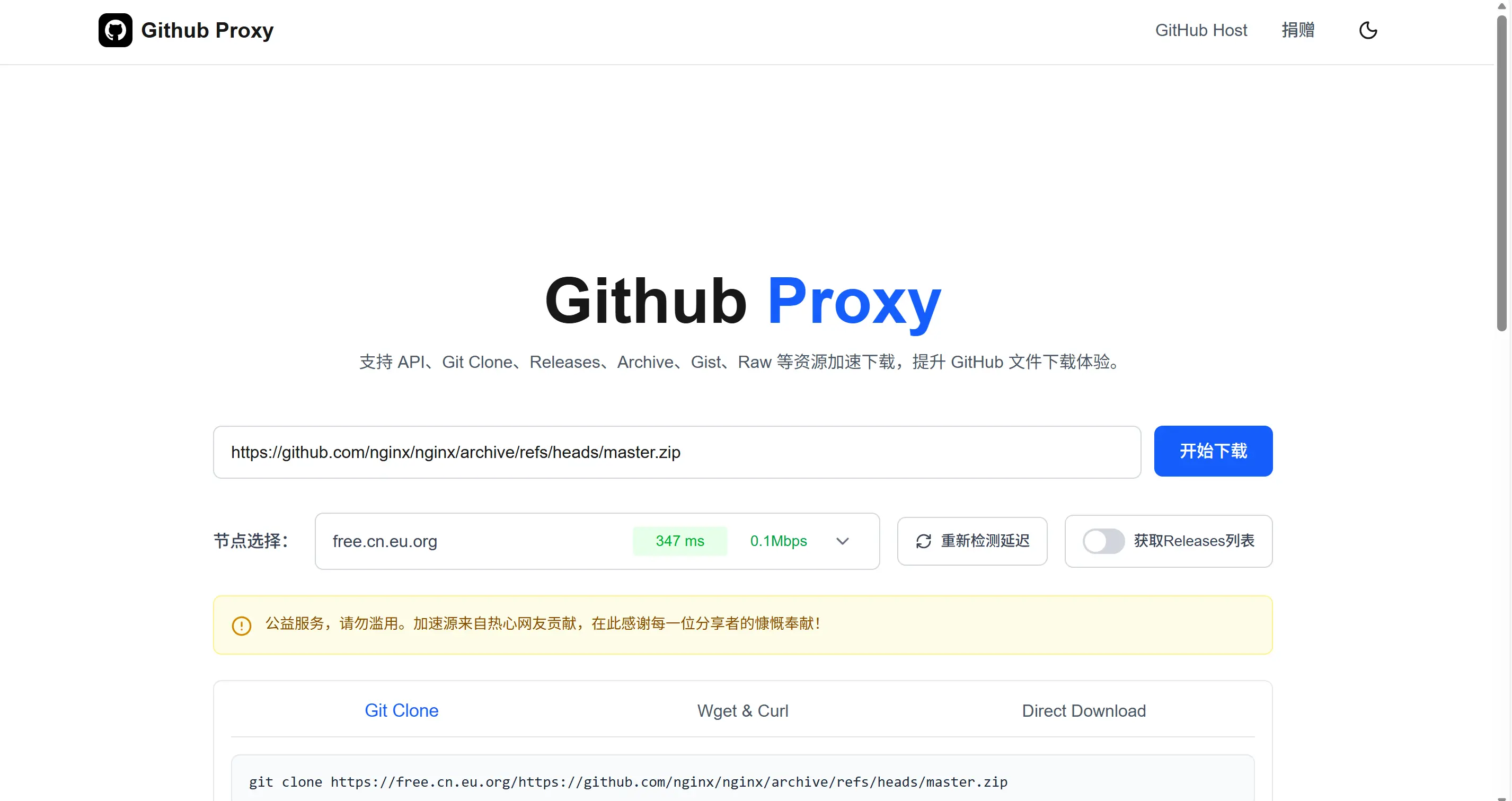Viewport: 1512px width, 801px height.
Task: Open the GitHub Host nav link
Action: tap(1201, 30)
